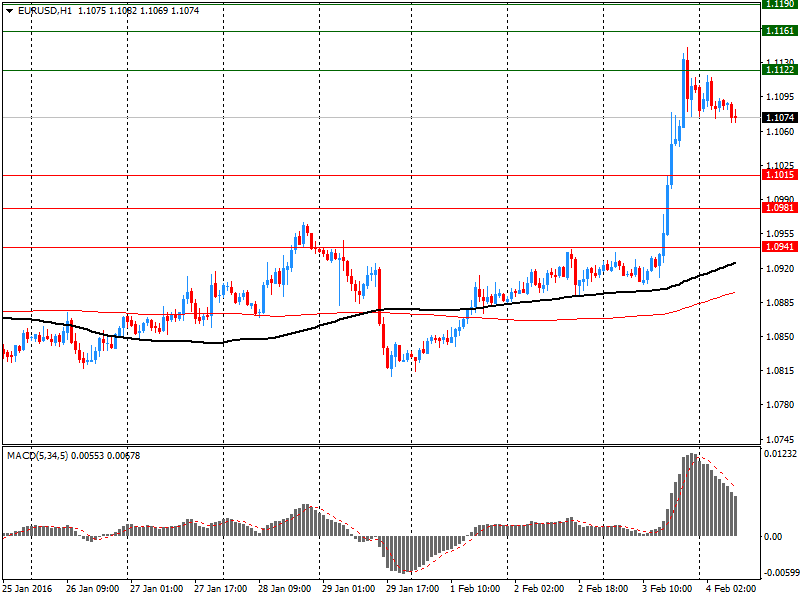Select the 1.1122 green level price label
This screenshot has width=800, height=600.
pyautogui.click(x=780, y=70)
